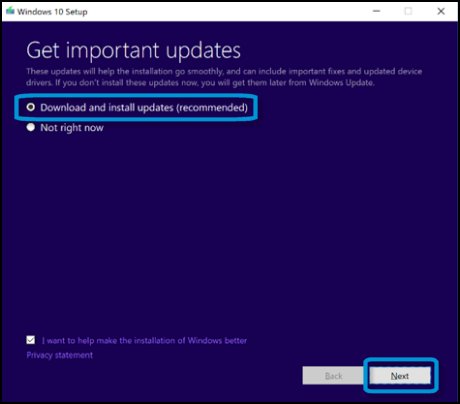
Task: Click the Get important updates heading
Action: [133, 51]
